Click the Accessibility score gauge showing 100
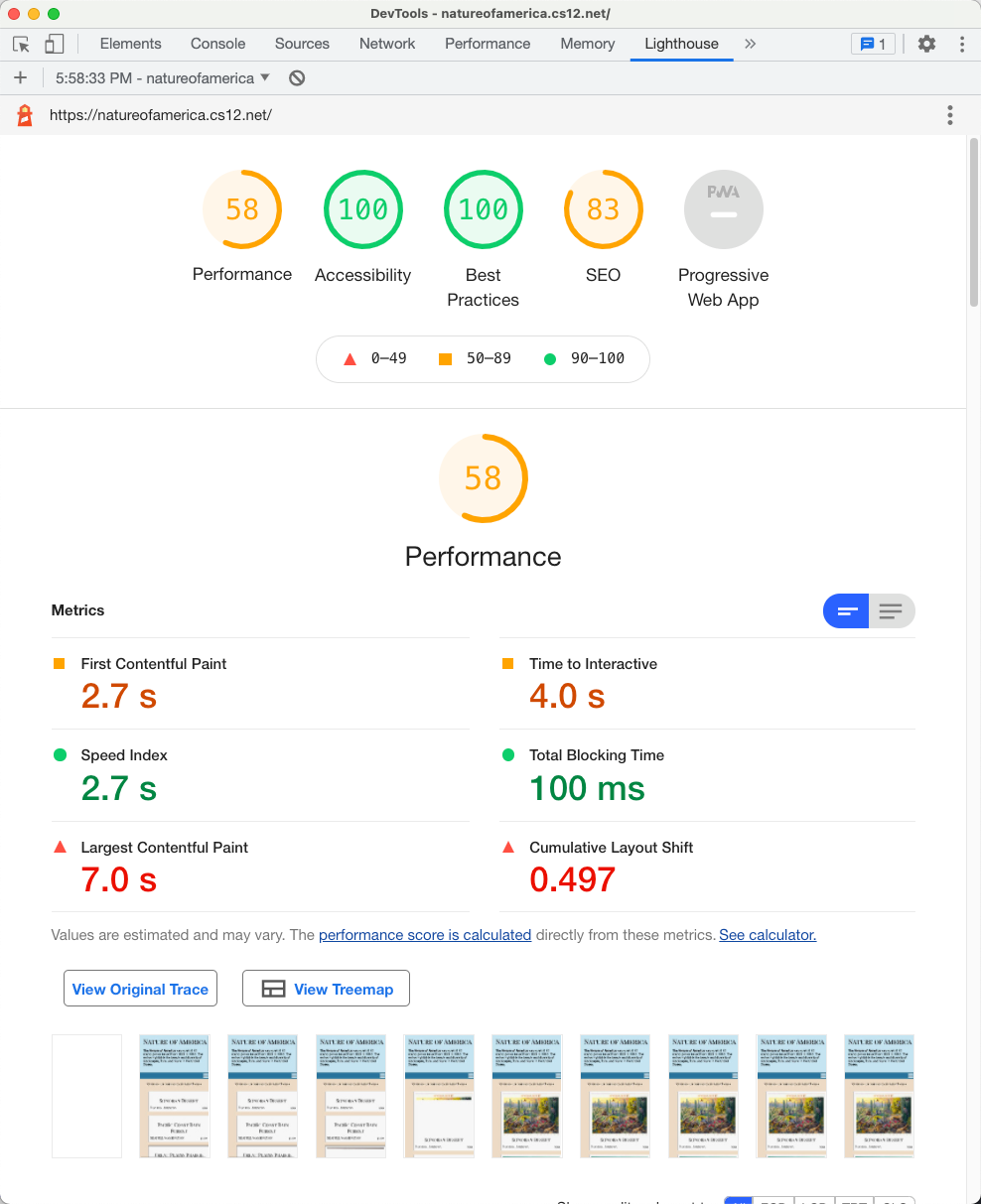The image size is (981, 1204). click(362, 209)
